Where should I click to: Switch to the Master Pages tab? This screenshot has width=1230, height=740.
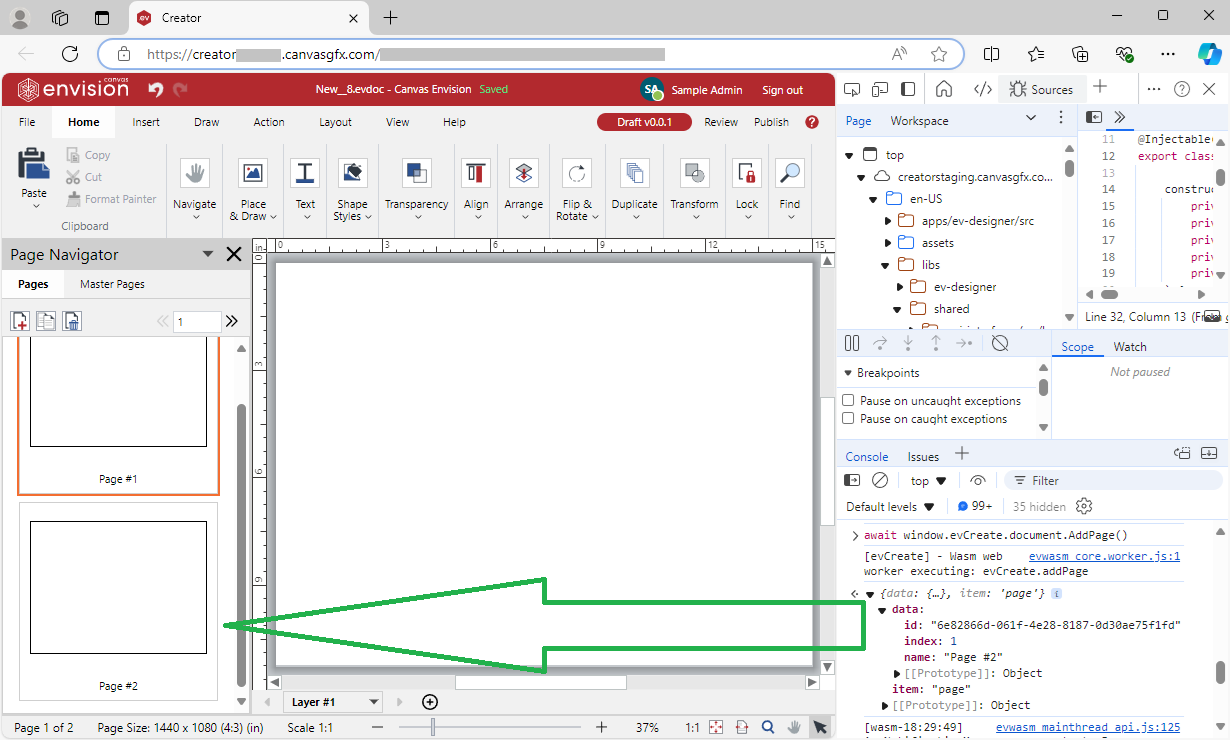tap(112, 284)
